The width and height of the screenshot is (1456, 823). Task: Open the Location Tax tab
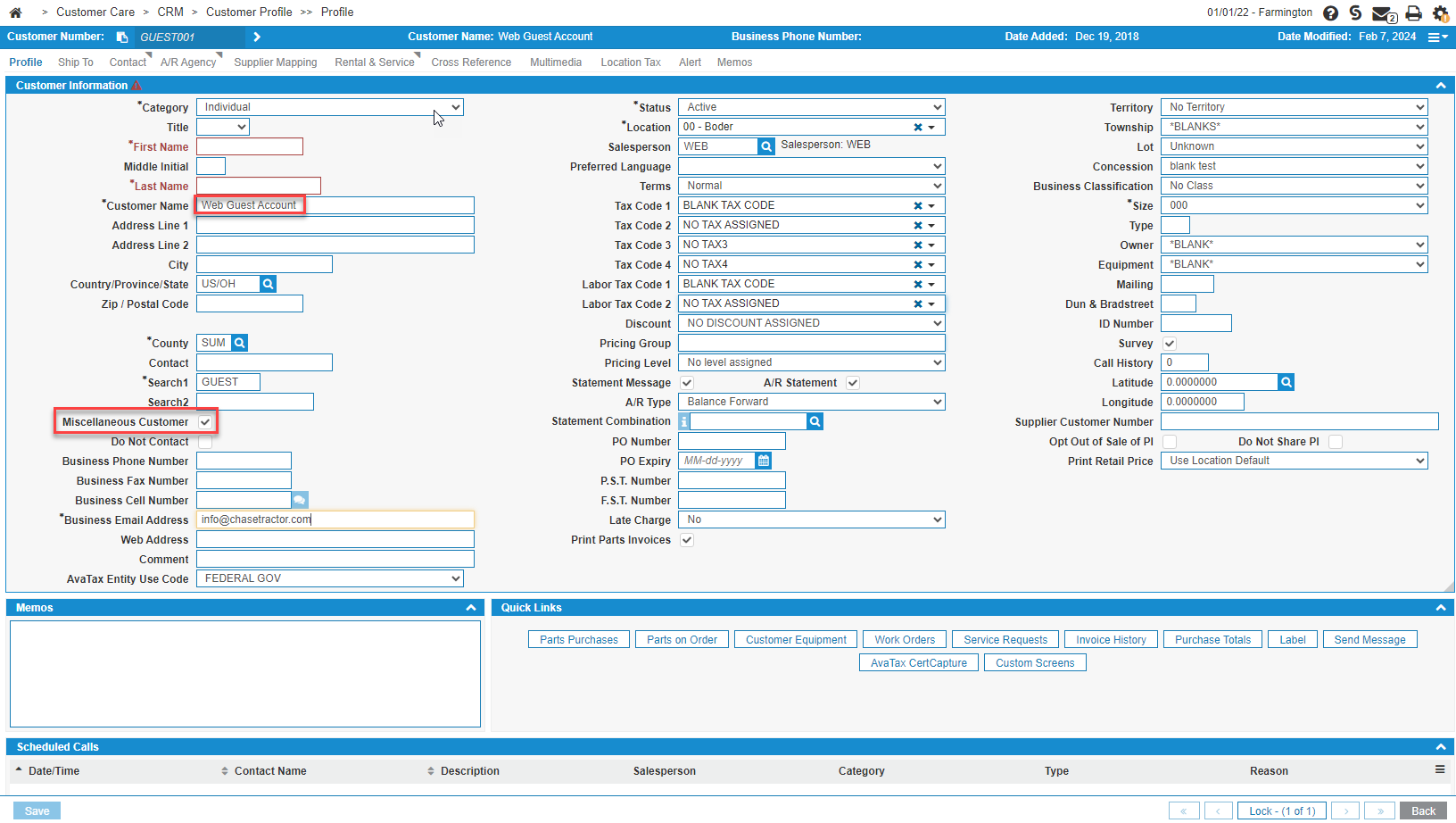(630, 62)
